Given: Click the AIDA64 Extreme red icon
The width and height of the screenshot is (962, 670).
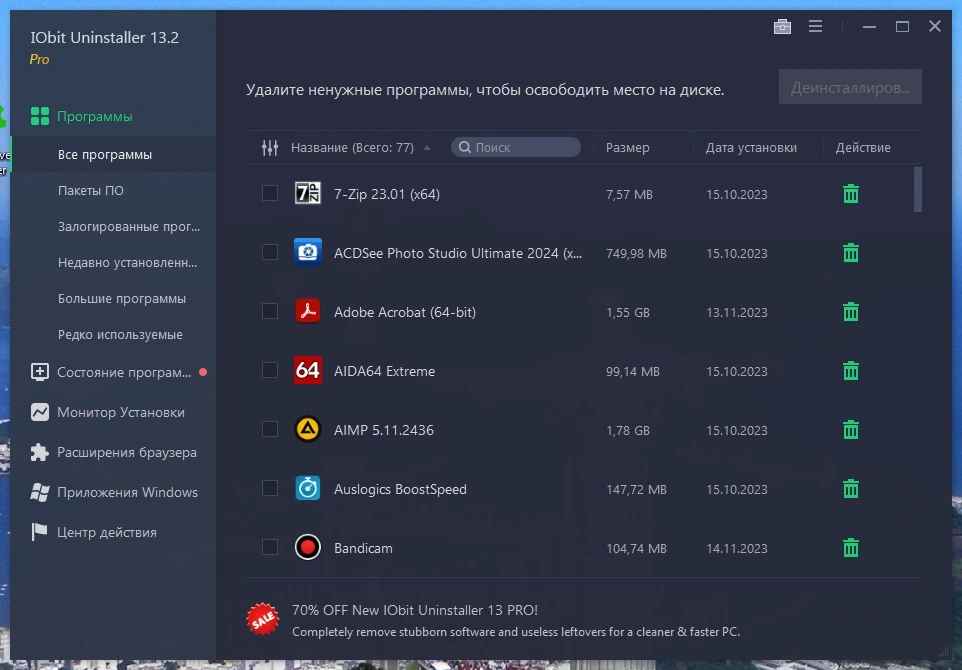Looking at the screenshot, I should 307,370.
